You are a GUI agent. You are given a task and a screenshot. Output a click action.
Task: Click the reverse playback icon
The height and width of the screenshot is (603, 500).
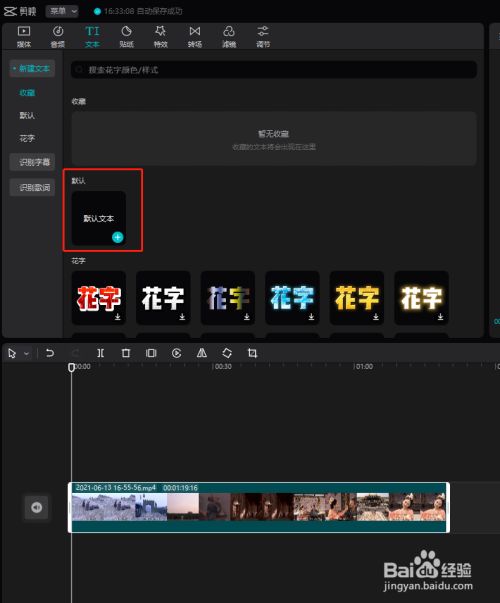tap(177, 353)
